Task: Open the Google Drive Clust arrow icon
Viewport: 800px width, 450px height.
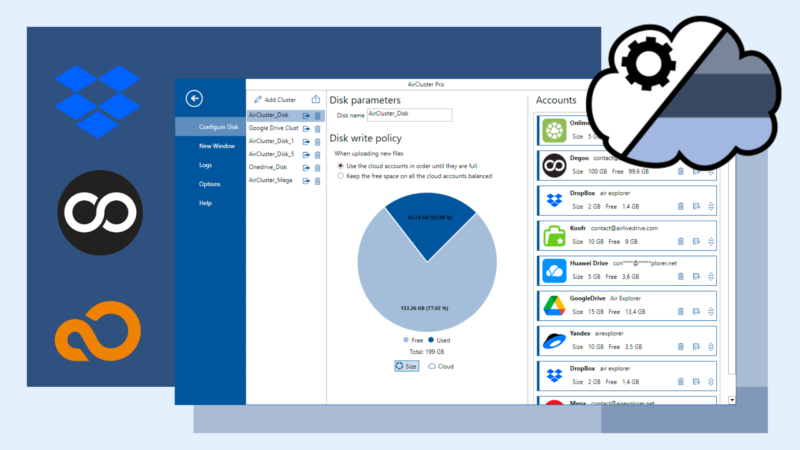Action: click(306, 129)
